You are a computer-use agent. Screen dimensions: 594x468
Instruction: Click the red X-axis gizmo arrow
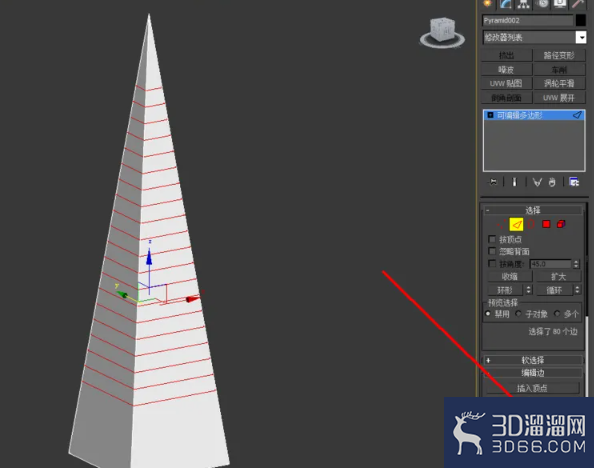[x=192, y=299]
